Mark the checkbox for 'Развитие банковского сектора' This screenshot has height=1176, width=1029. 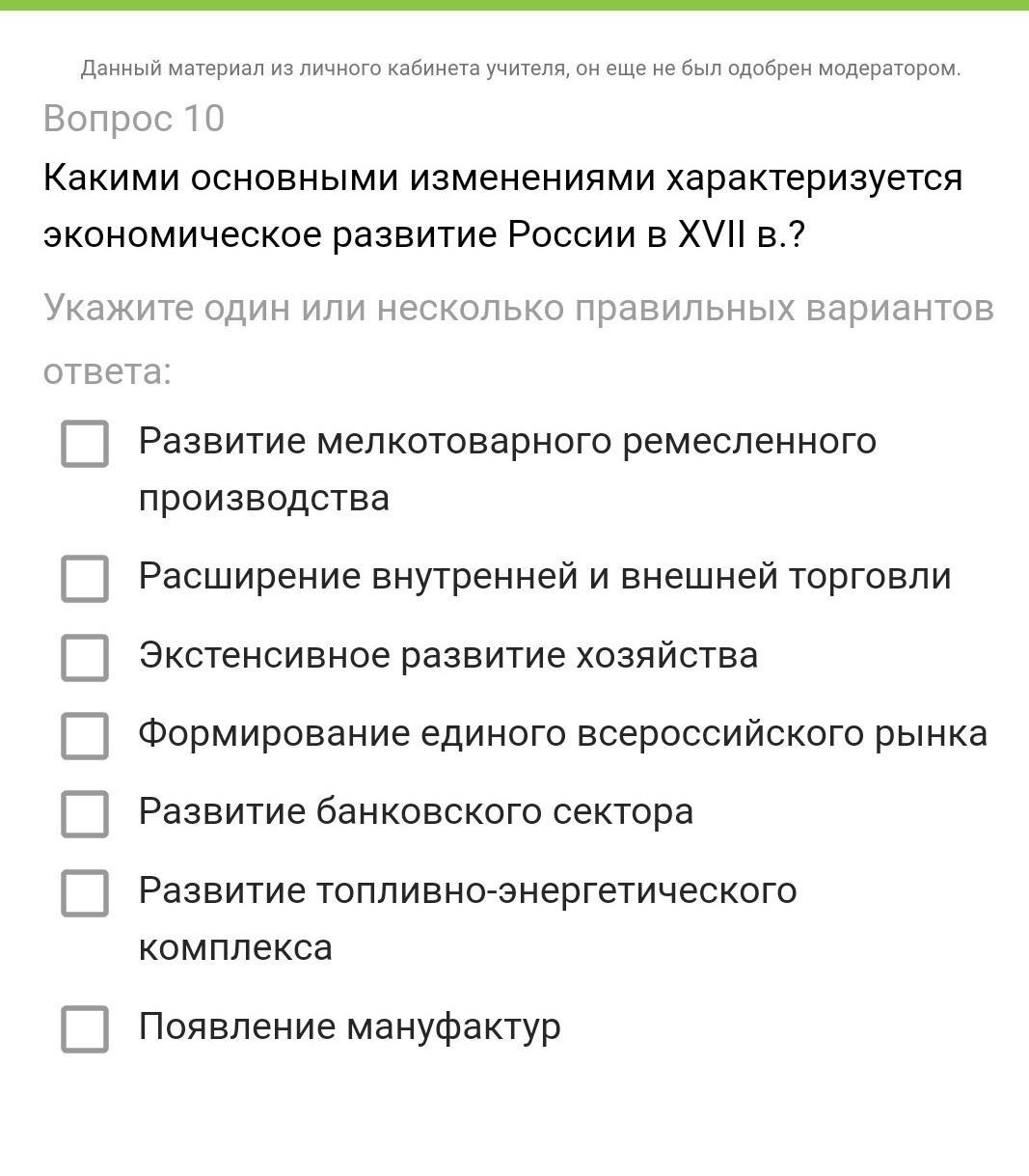tap(85, 813)
